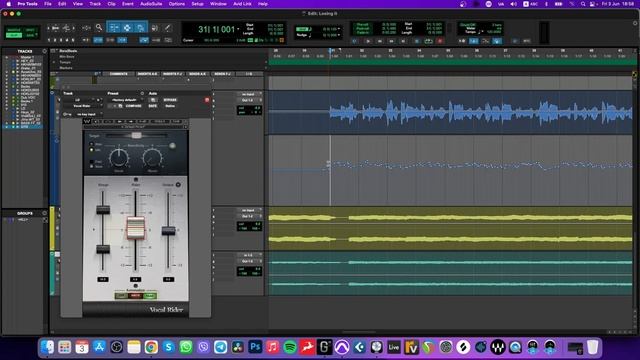This screenshot has height=360, width=640.
Task: Select the Scrubber speaker tool
Action: tap(155, 28)
